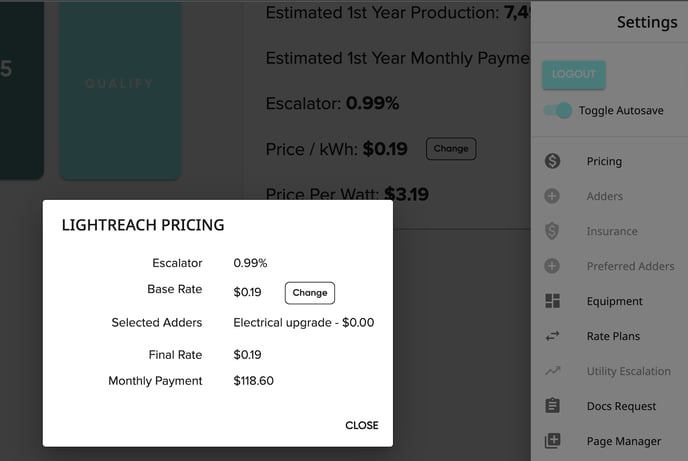Open the Page Manager menu label
This screenshot has width=688, height=461.
[x=624, y=441]
